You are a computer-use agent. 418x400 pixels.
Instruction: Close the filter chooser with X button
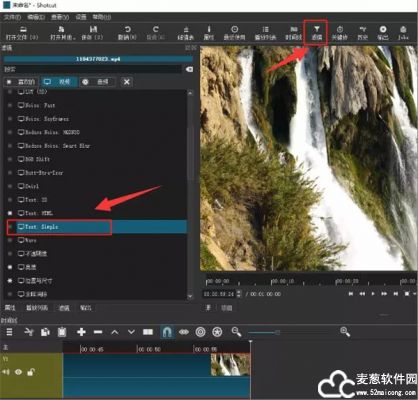pos(127,82)
